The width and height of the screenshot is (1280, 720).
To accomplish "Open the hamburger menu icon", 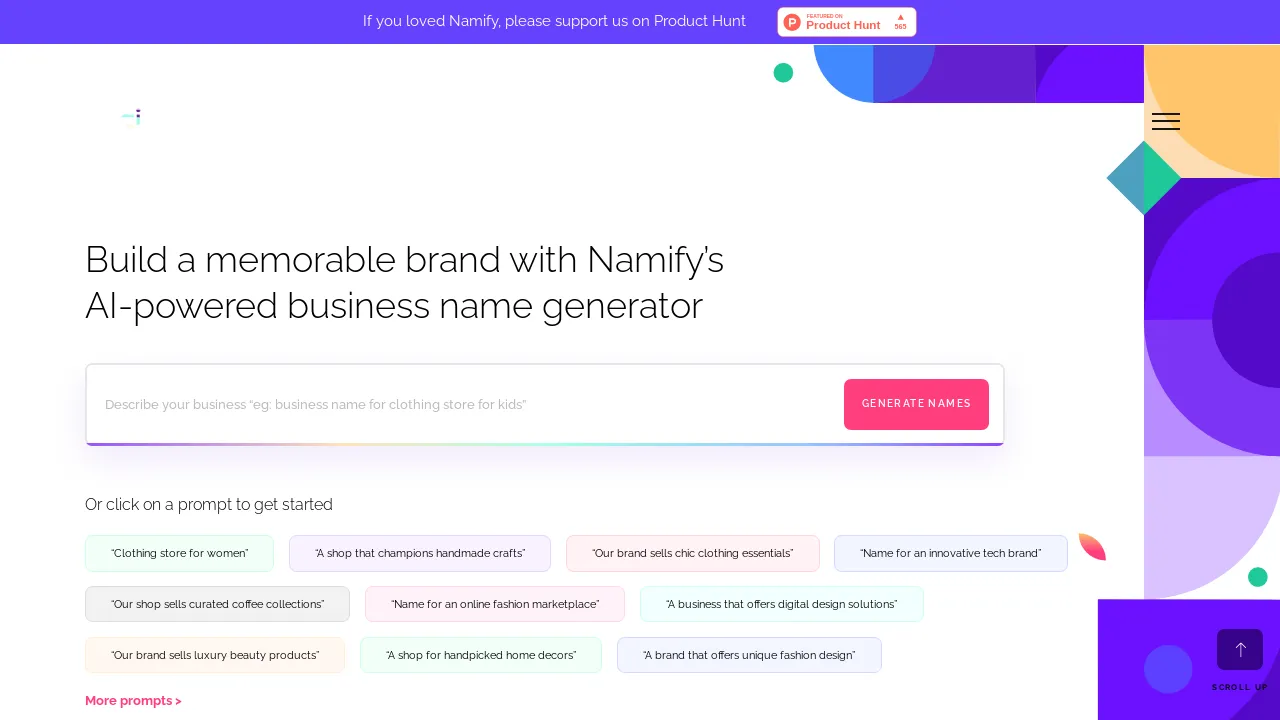I will point(1166,122).
